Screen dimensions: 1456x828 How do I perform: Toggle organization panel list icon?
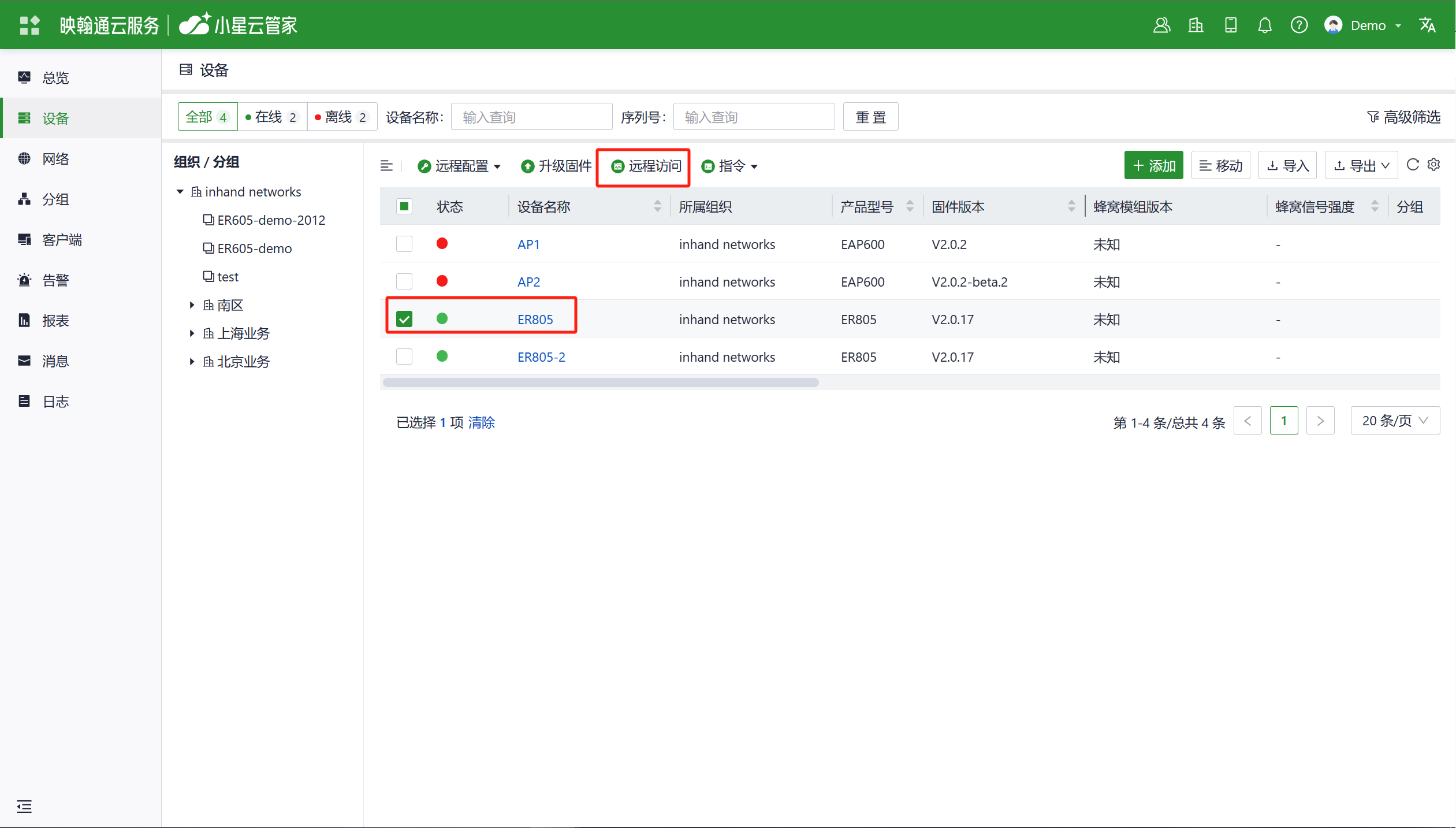(386, 166)
